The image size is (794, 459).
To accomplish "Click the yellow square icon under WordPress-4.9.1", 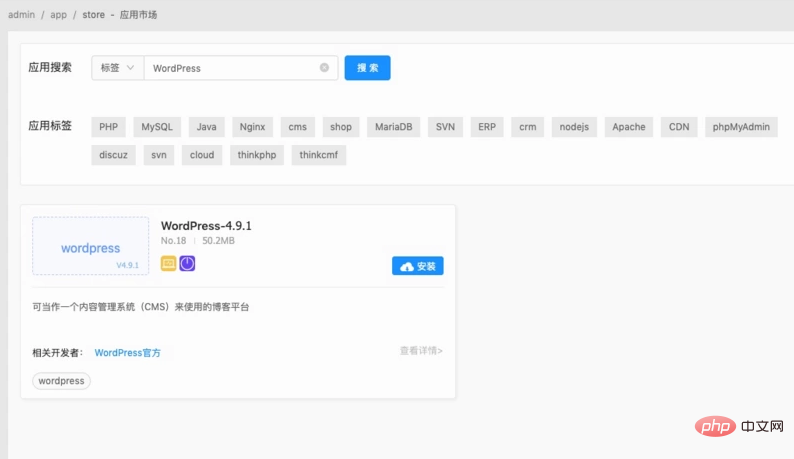I will click(x=169, y=264).
